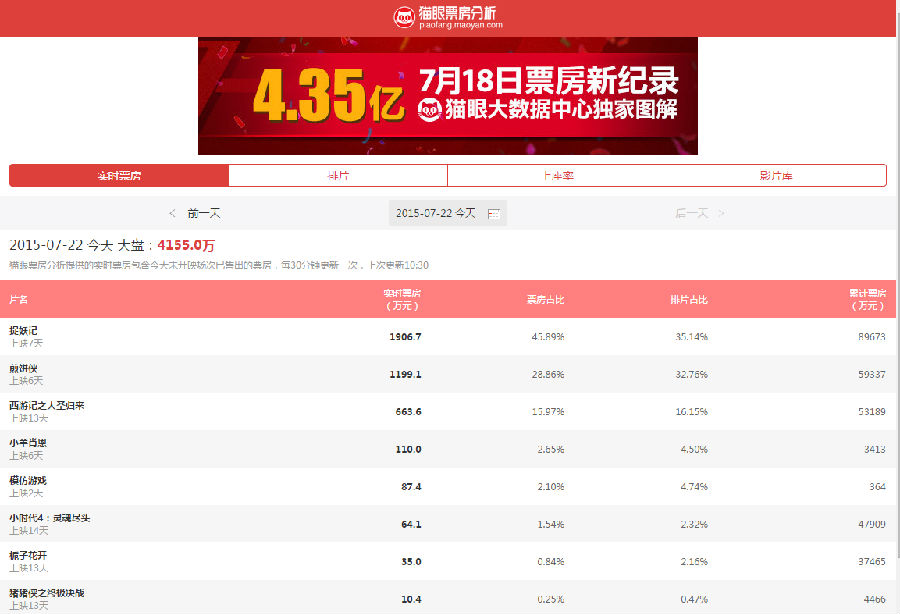
Task: Go to the 影片库 tab
Action: pos(776,176)
